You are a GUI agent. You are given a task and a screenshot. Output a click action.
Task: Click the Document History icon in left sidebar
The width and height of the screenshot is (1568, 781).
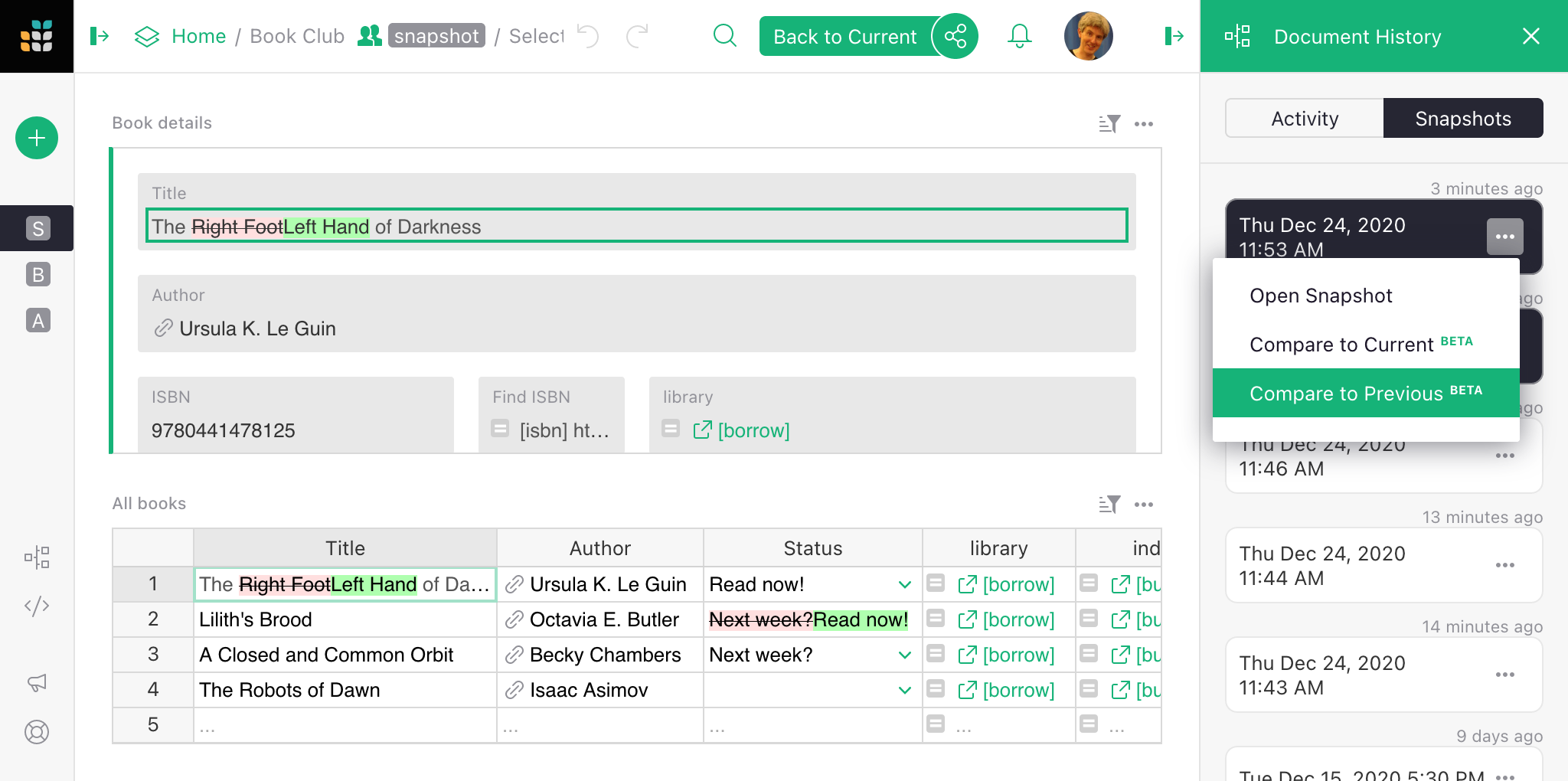pos(37,557)
